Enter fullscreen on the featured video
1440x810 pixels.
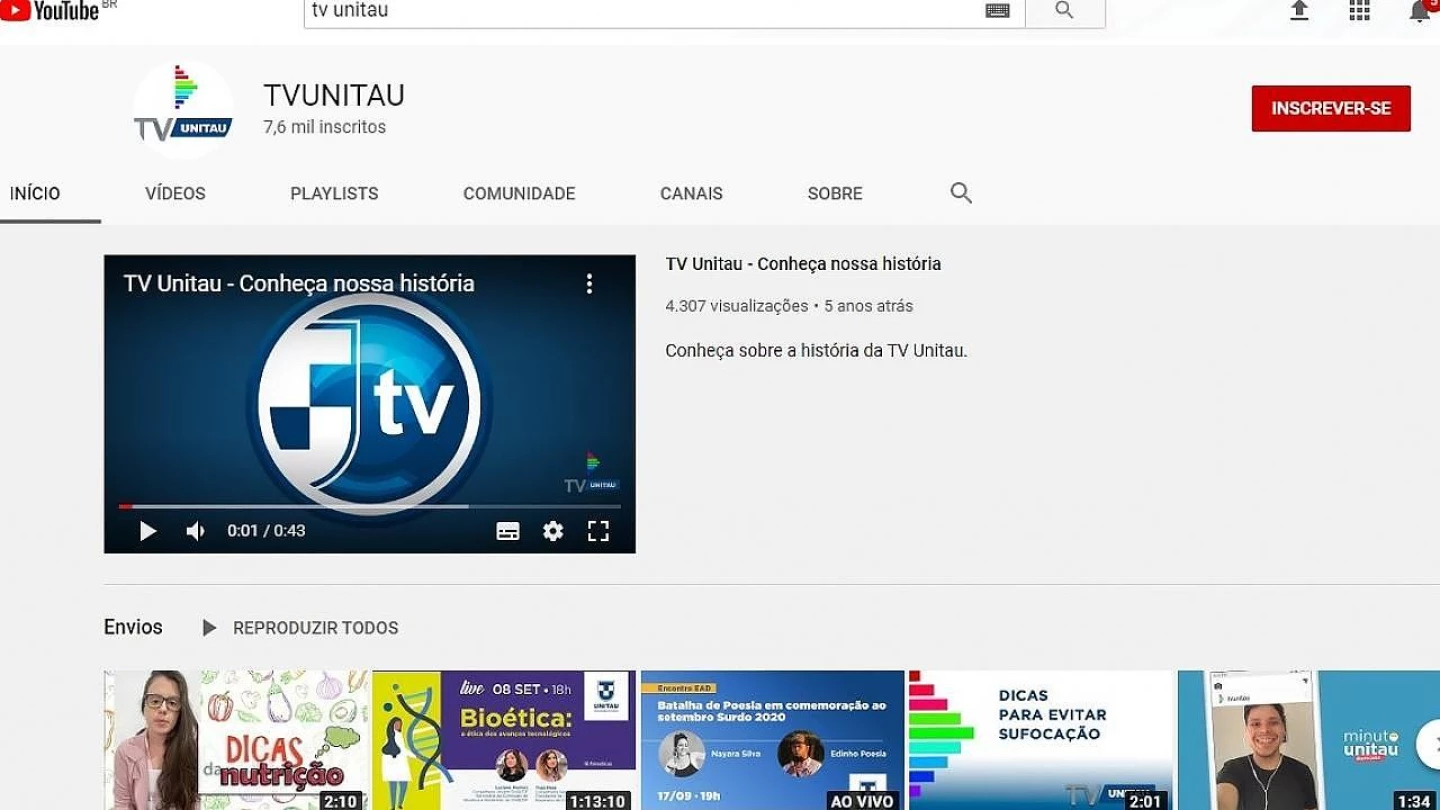coord(598,531)
